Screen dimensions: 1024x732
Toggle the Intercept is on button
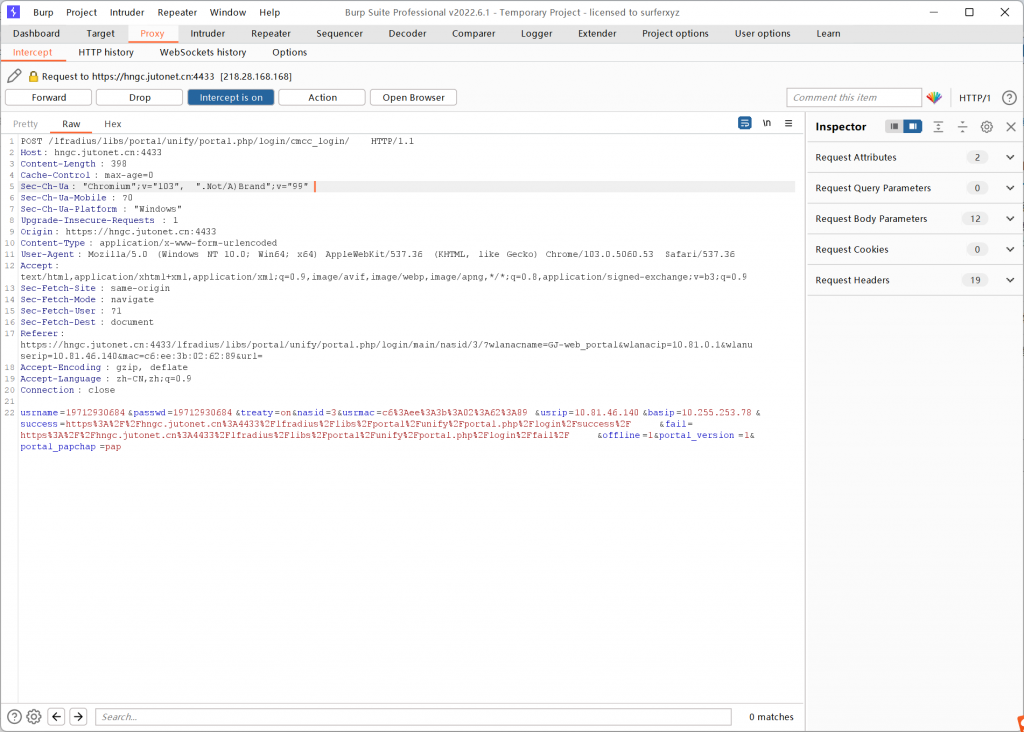[x=230, y=97]
